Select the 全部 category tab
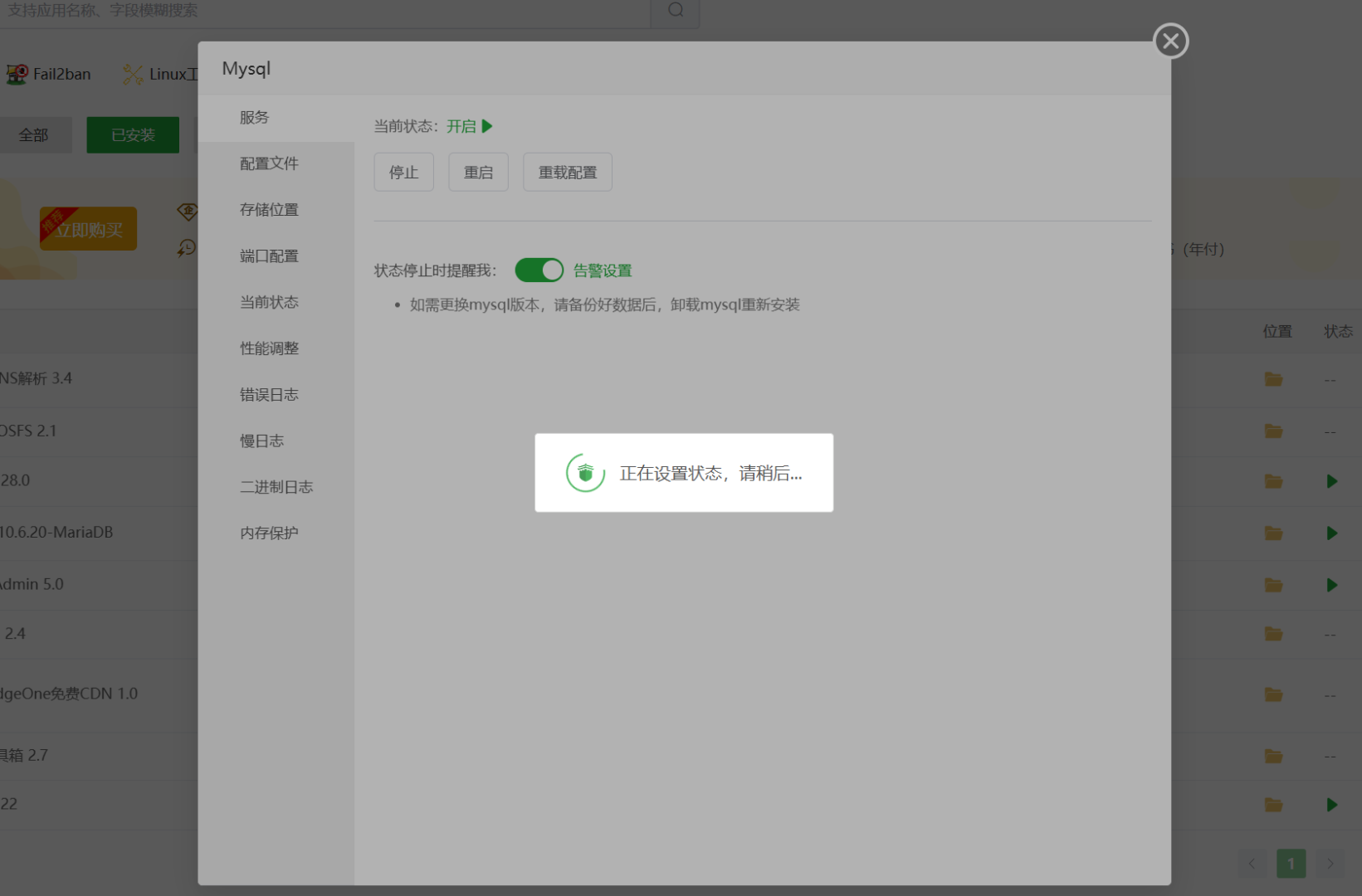The image size is (1362, 896). pos(34,135)
